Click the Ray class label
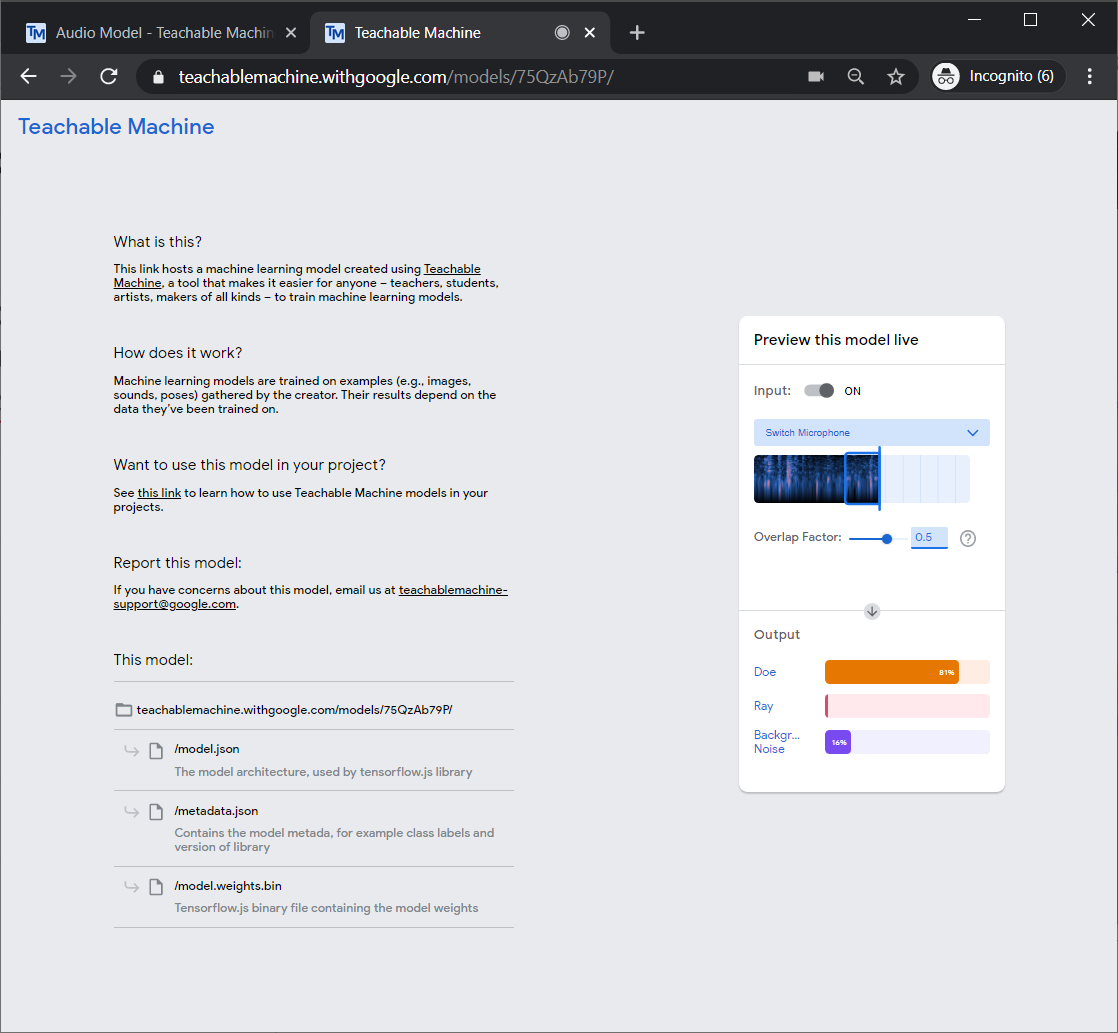 (x=763, y=706)
